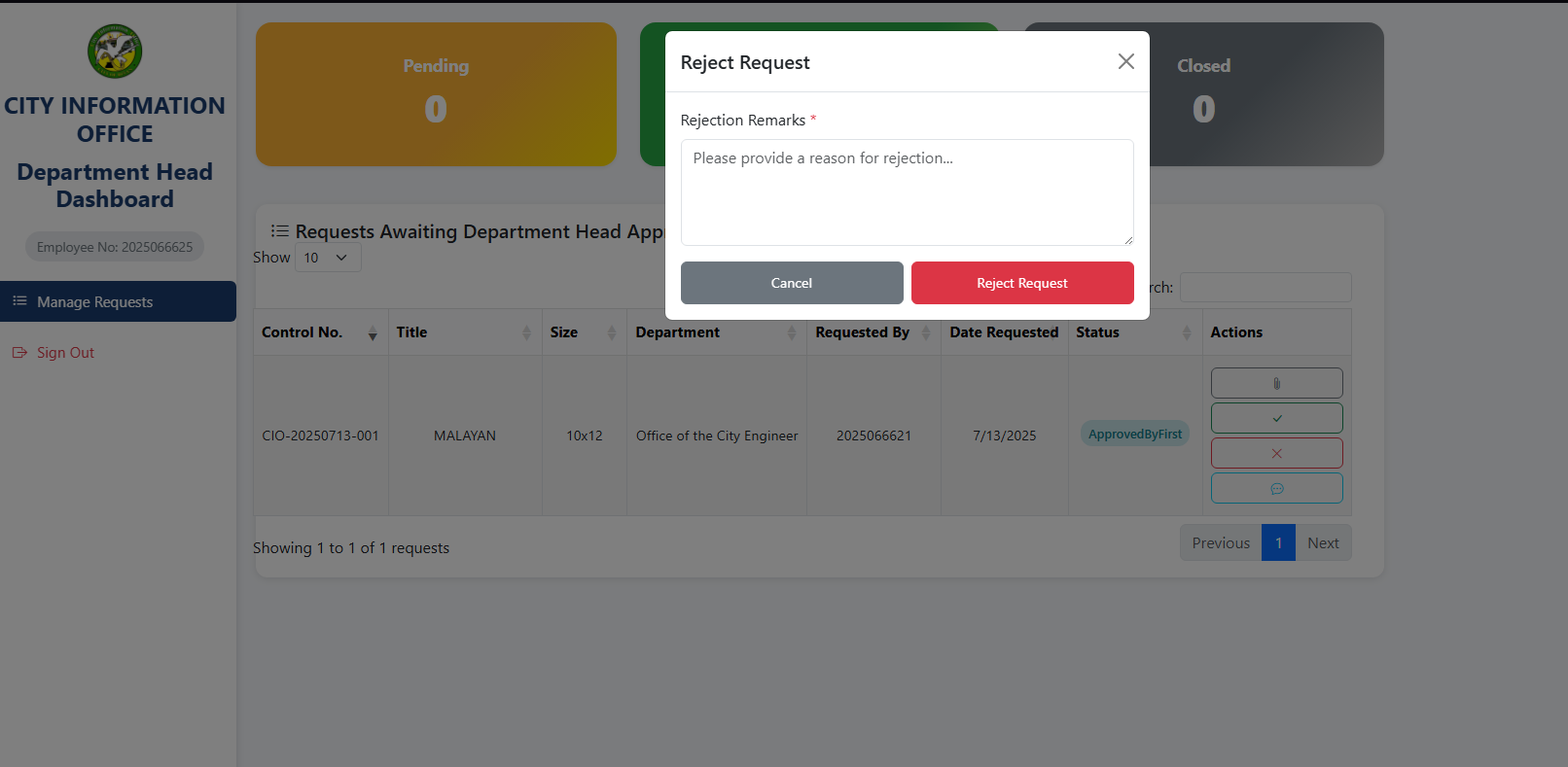This screenshot has height=767, width=1568.
Task: Click page 1 pagination button
Action: (x=1278, y=542)
